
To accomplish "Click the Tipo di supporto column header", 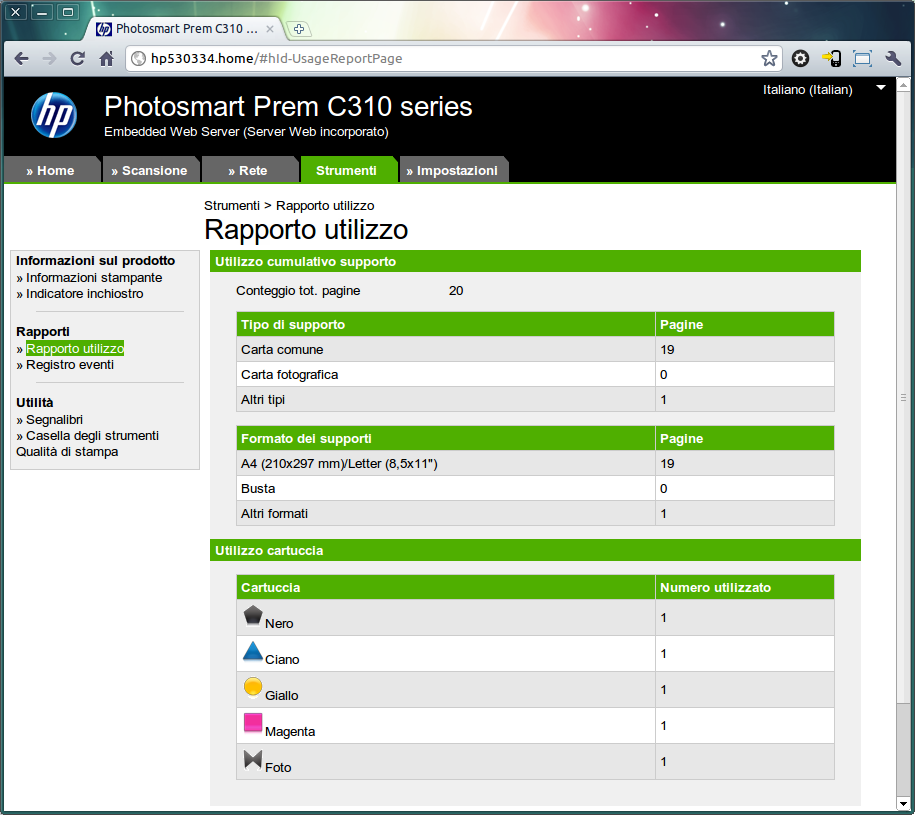I will click(446, 324).
